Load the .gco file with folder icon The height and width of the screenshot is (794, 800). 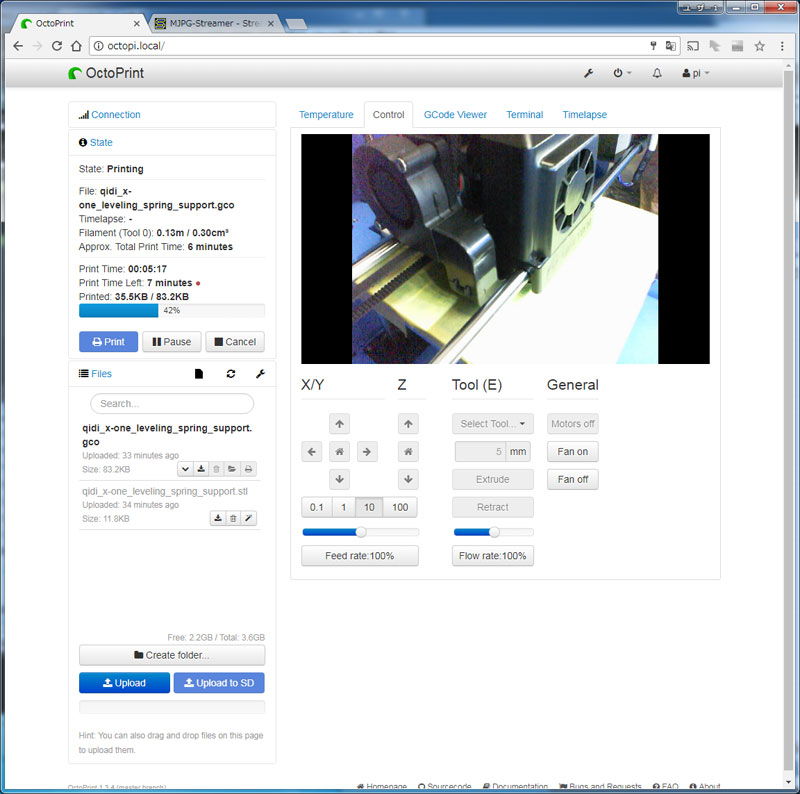232,469
